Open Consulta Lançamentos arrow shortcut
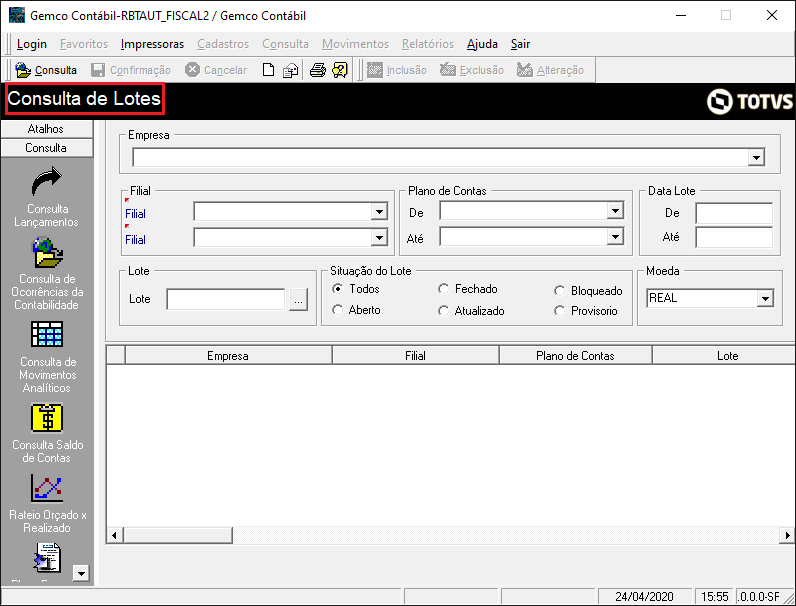The height and width of the screenshot is (606, 796). tap(47, 181)
